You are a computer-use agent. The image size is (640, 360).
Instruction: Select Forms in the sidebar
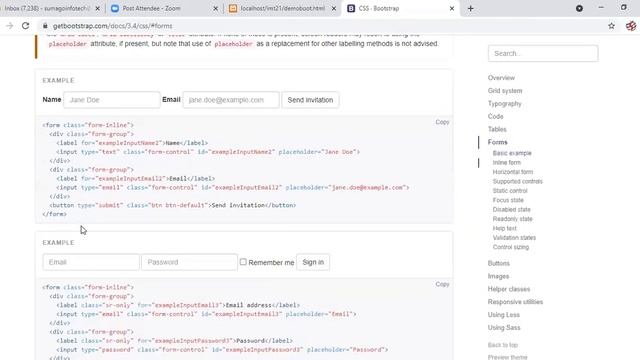click(x=498, y=142)
